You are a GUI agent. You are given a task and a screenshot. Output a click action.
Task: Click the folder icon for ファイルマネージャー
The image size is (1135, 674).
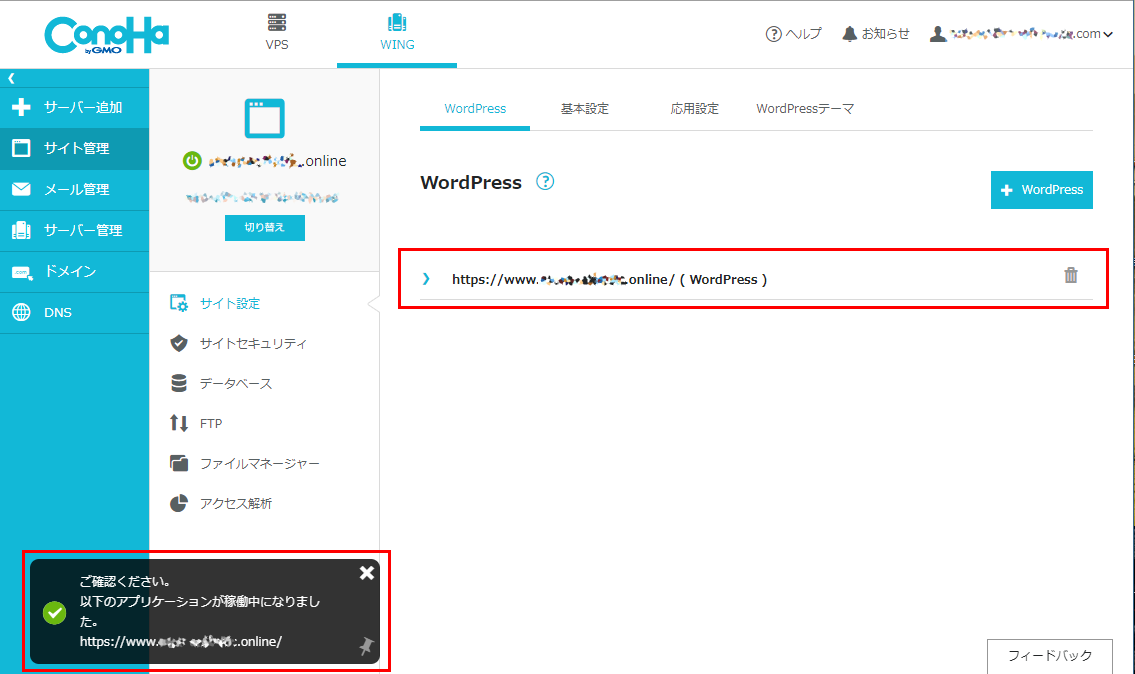click(179, 463)
